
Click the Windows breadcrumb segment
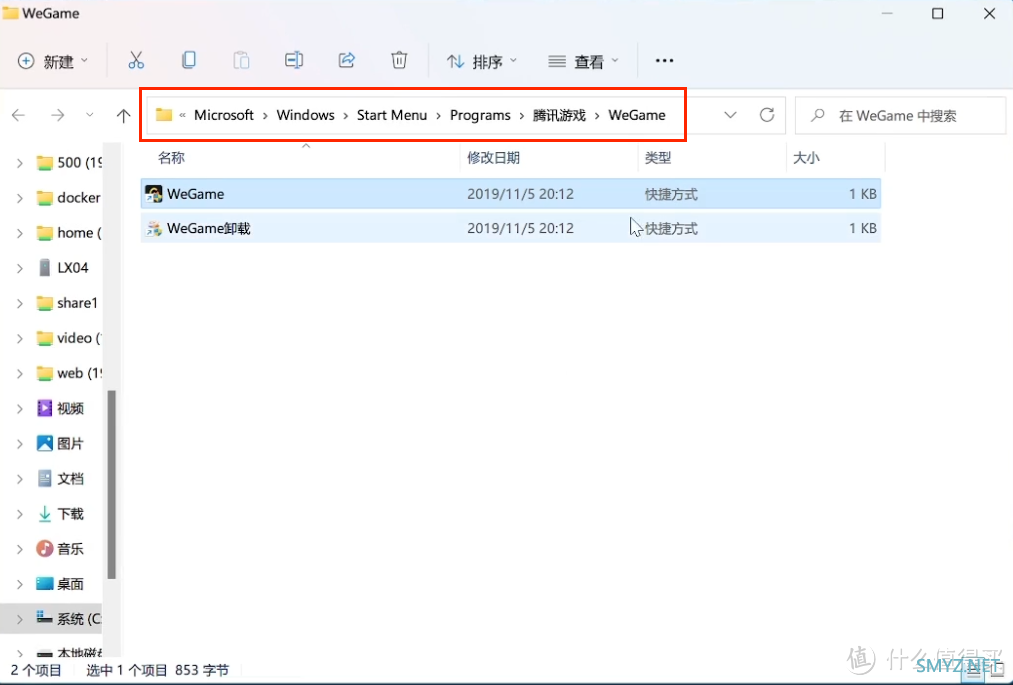306,115
